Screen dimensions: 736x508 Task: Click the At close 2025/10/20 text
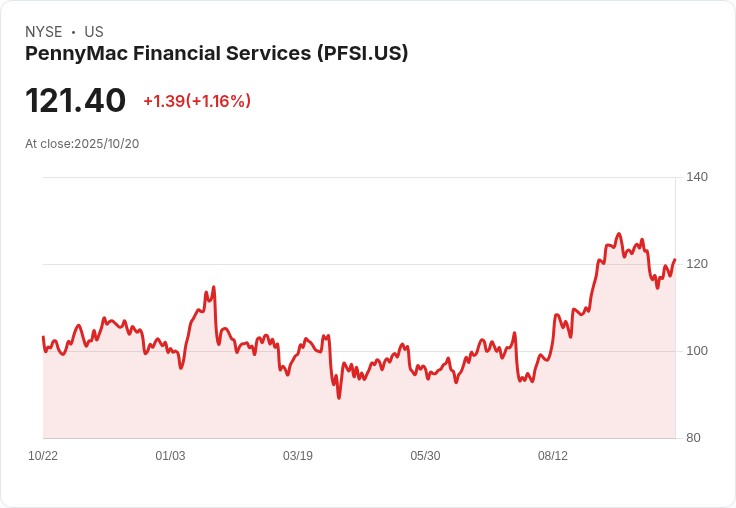[x=82, y=144]
